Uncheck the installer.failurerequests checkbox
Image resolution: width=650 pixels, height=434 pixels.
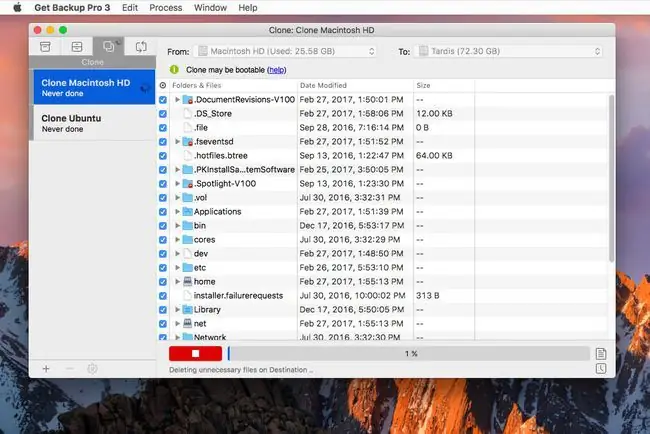point(163,296)
